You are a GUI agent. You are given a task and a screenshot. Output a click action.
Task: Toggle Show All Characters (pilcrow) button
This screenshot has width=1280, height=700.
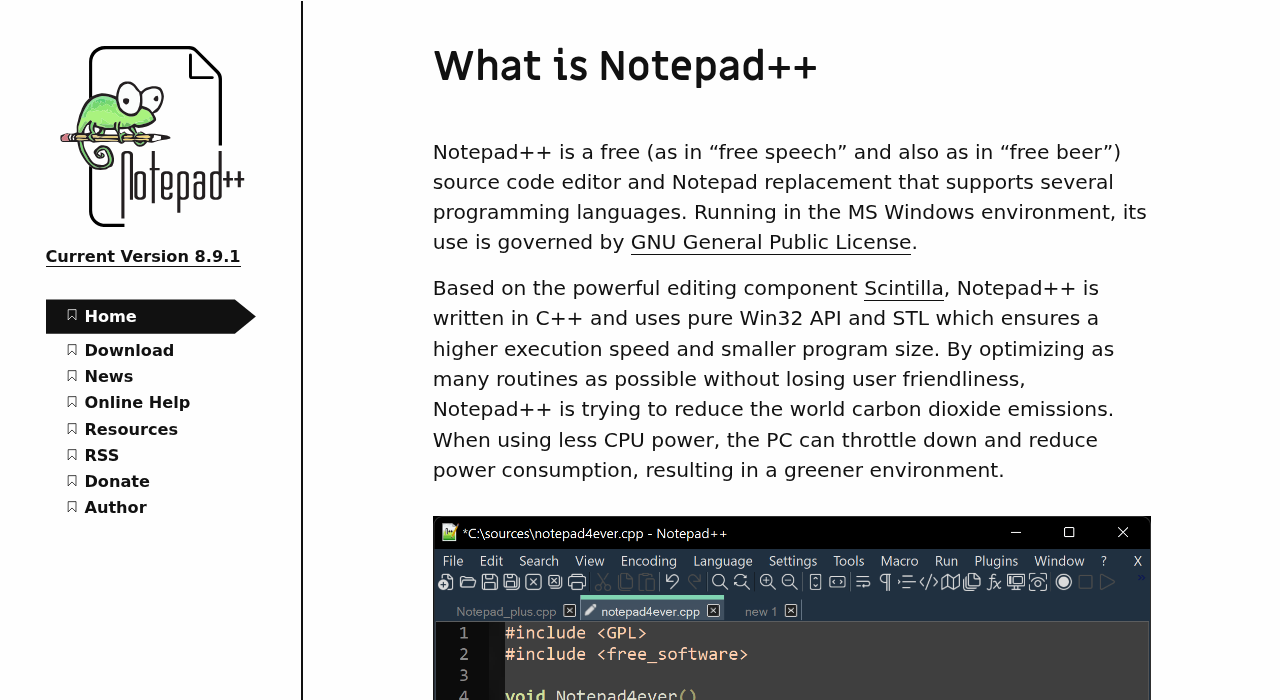coord(884,584)
